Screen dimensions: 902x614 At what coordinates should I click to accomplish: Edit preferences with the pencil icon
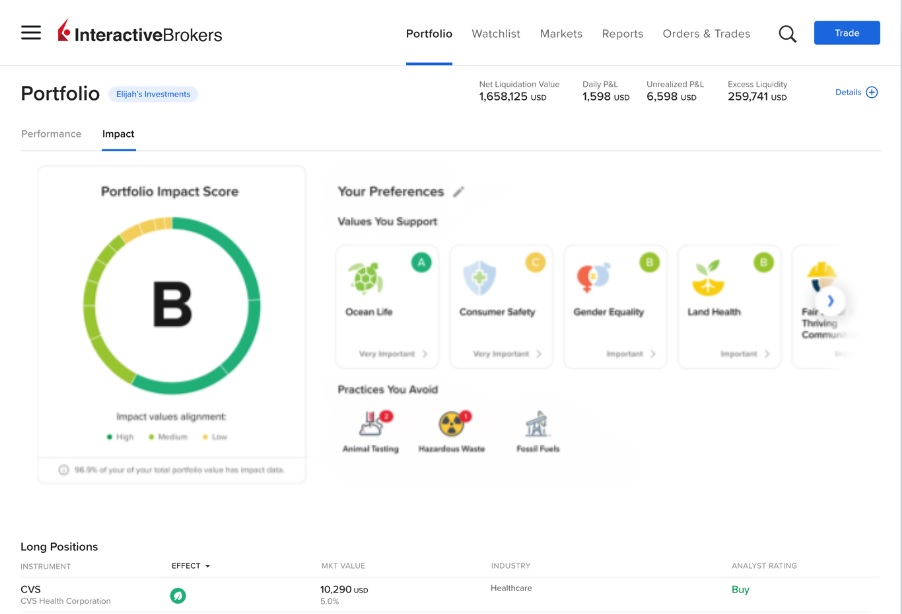[x=460, y=191]
